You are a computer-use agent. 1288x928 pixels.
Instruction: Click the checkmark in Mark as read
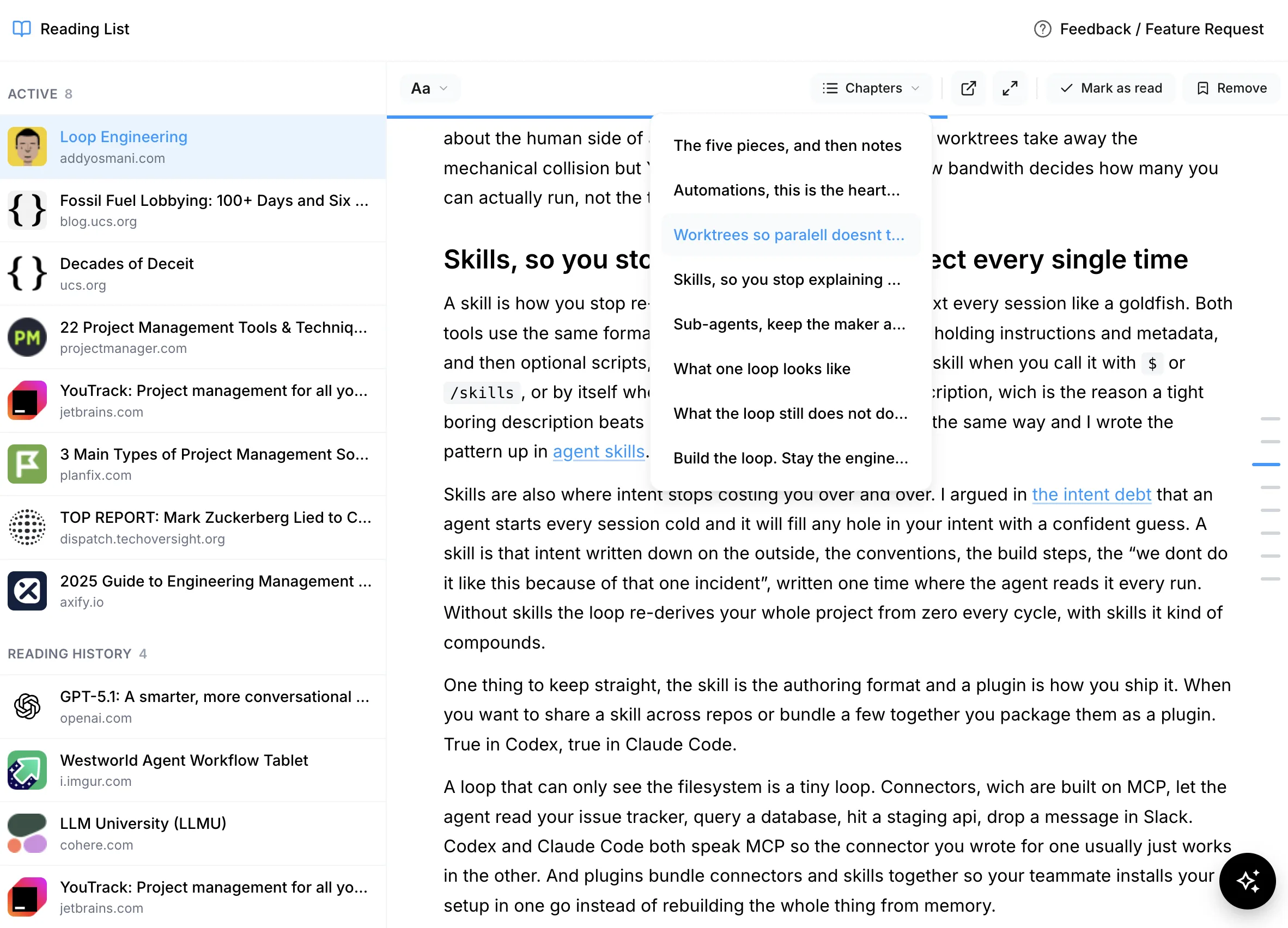pyautogui.click(x=1066, y=88)
